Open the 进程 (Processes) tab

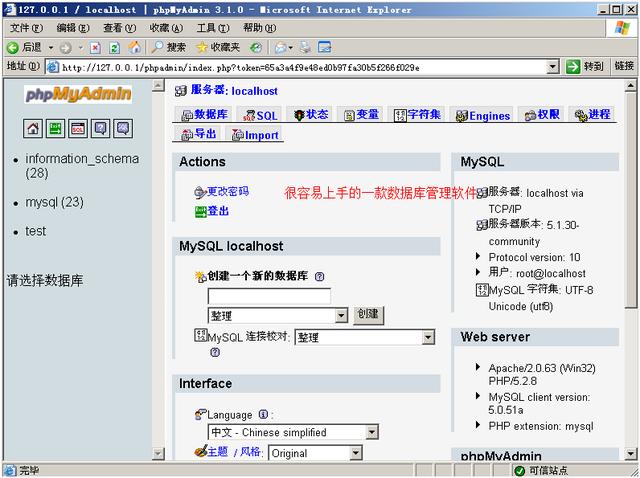tap(592, 115)
